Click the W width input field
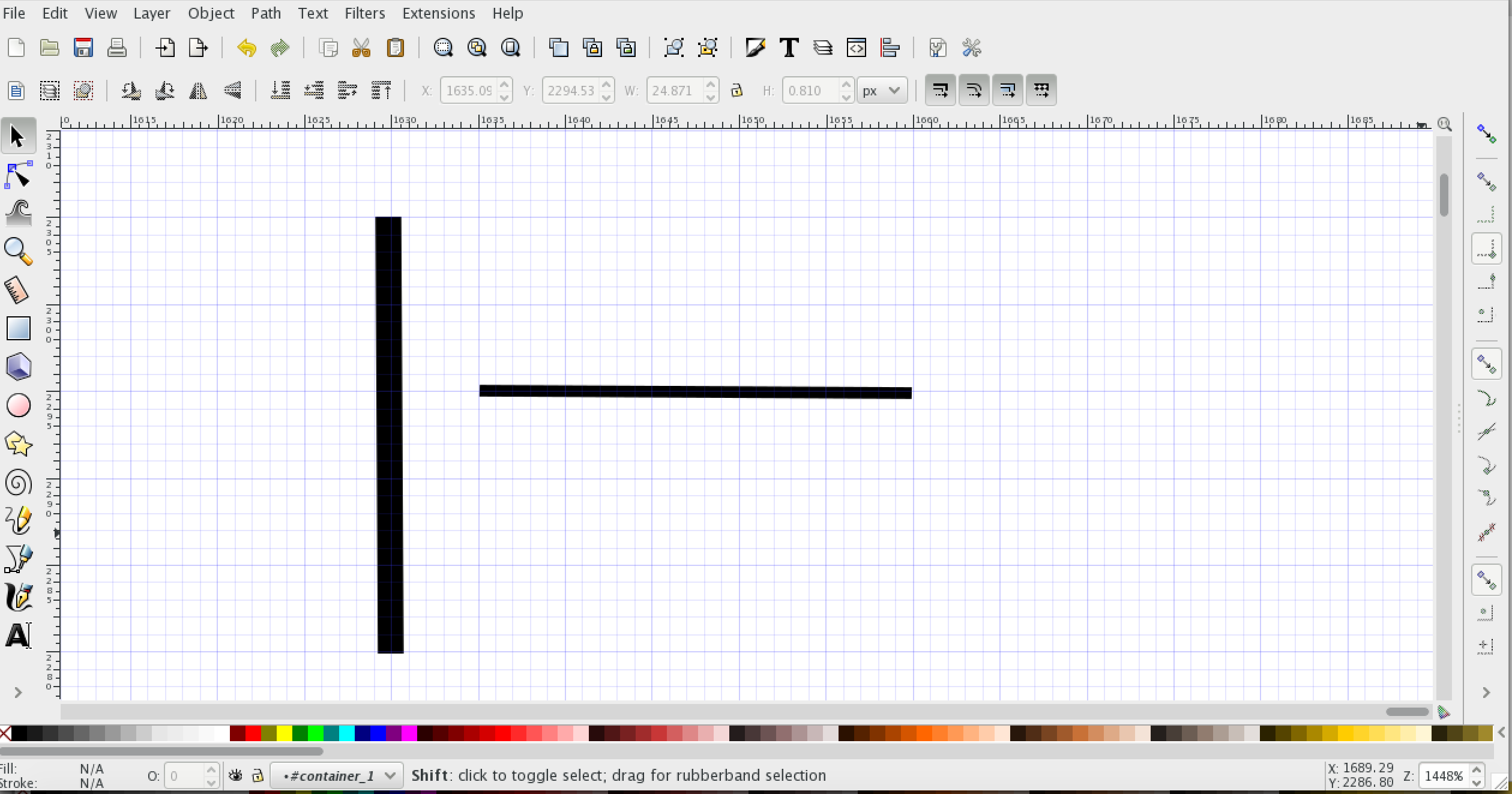 [x=673, y=91]
